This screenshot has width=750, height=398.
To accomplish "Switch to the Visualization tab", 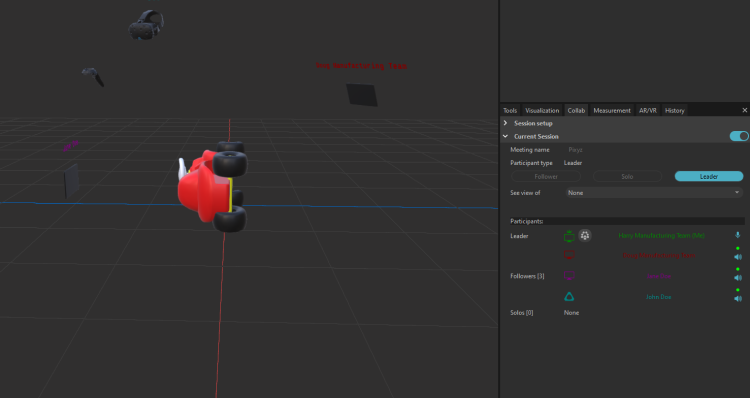I will (542, 111).
